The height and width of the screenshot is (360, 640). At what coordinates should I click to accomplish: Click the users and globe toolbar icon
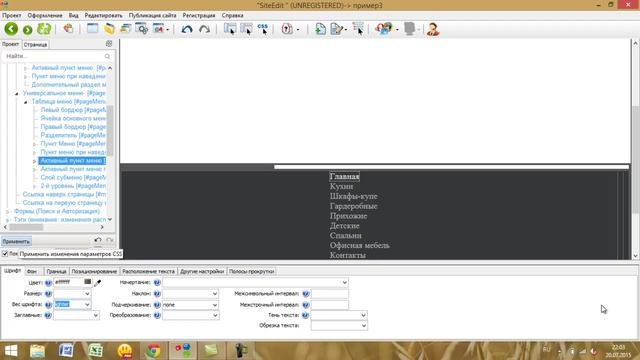[x=384, y=29]
